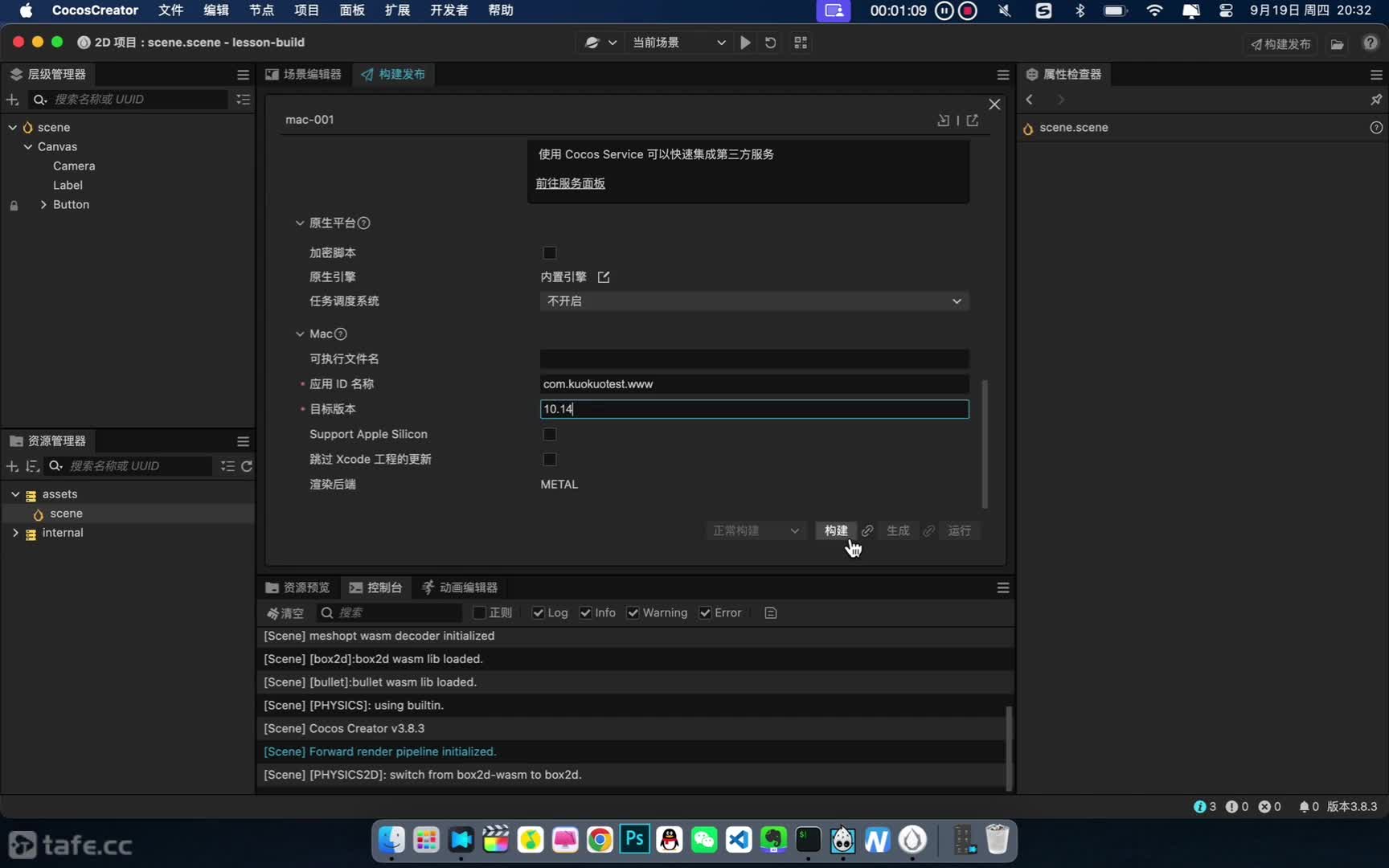Open the 当前场景 scene dropdown
The image size is (1389, 868).
click(x=678, y=43)
